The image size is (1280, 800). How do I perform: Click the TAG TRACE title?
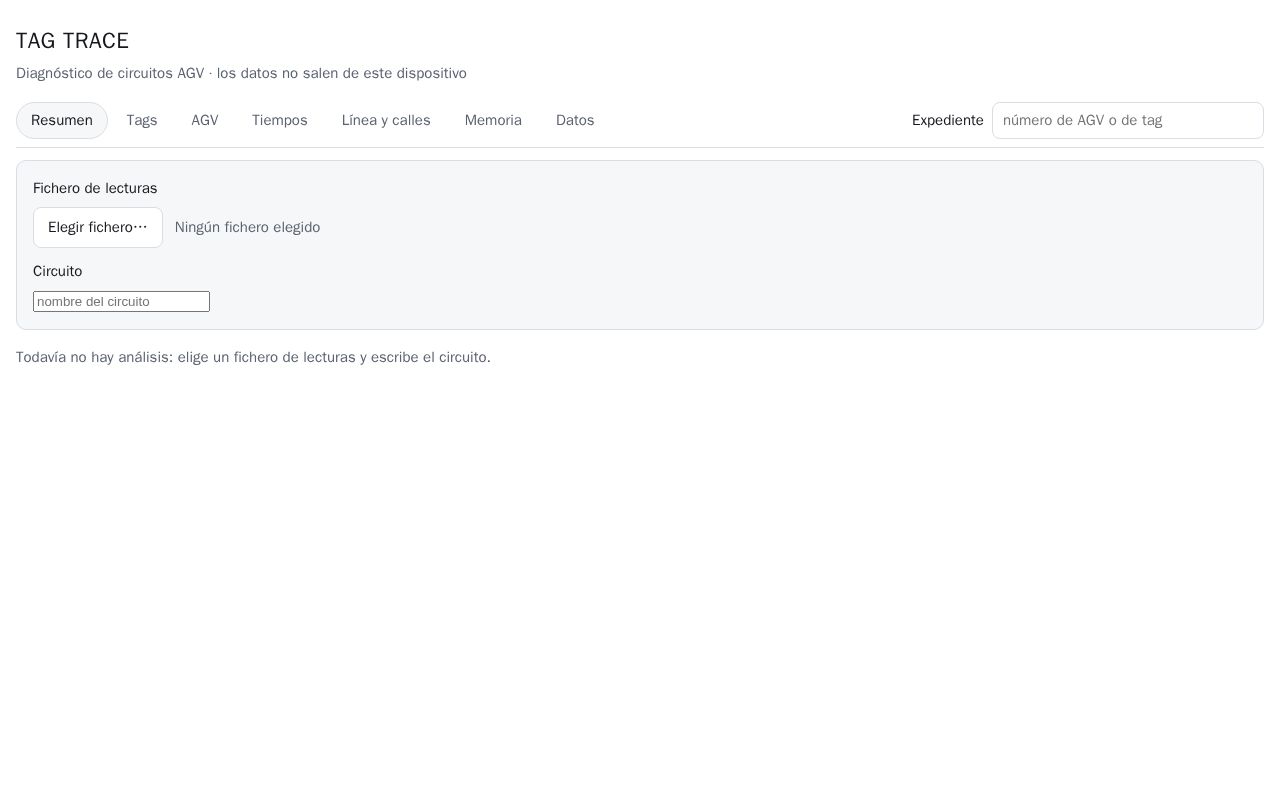pos(72,41)
